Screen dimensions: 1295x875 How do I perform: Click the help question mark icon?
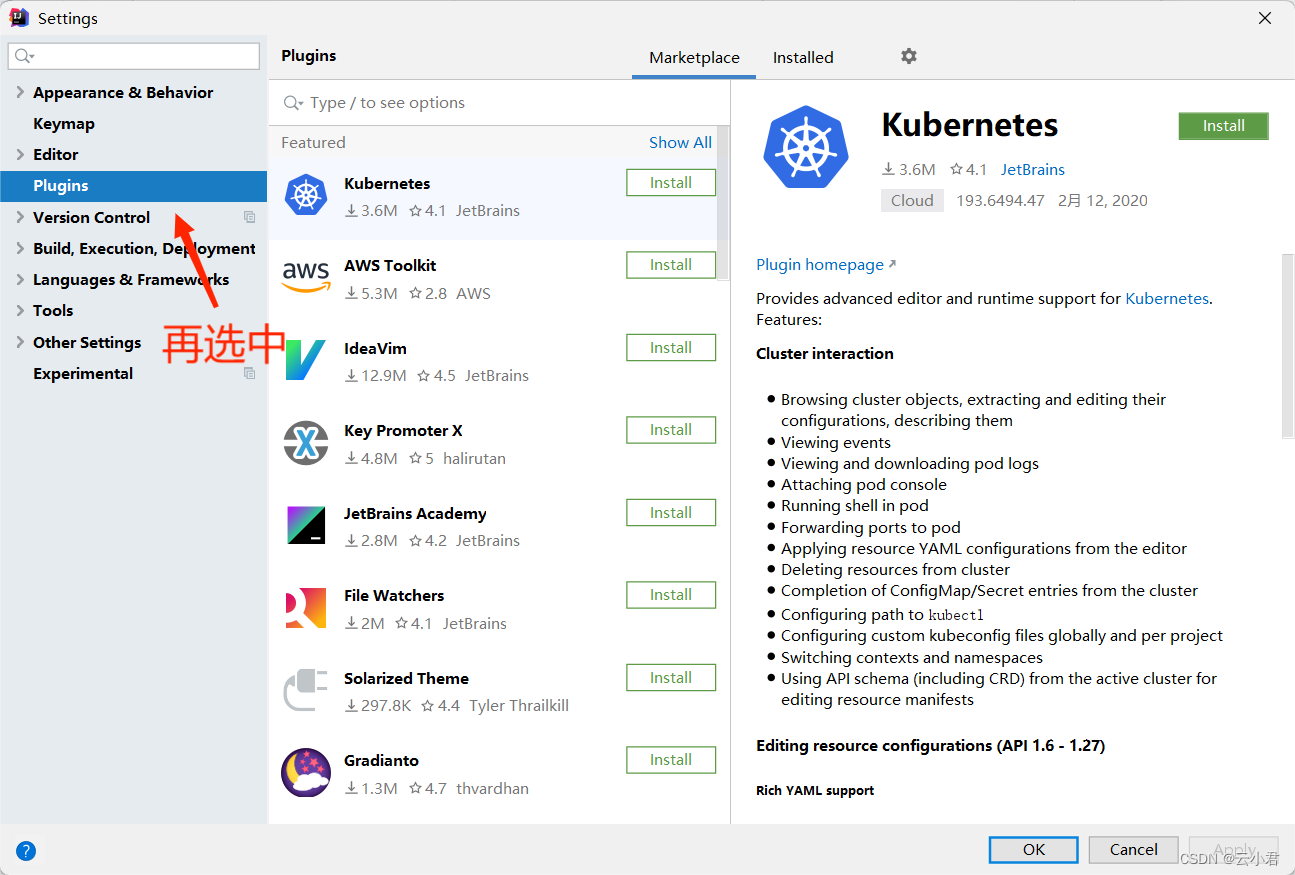(x=27, y=851)
